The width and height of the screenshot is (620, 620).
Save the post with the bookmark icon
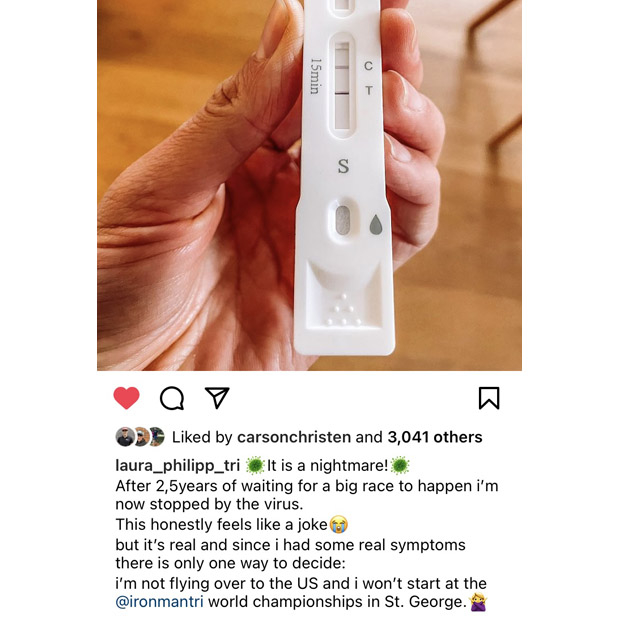pyautogui.click(x=489, y=398)
